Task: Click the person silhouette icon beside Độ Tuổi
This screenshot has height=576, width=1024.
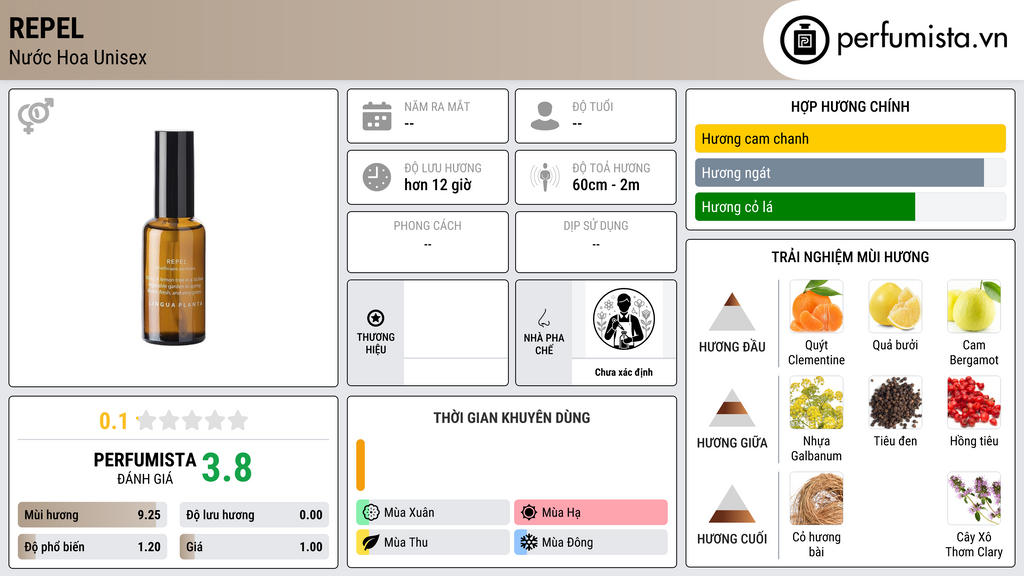Action: coord(545,116)
